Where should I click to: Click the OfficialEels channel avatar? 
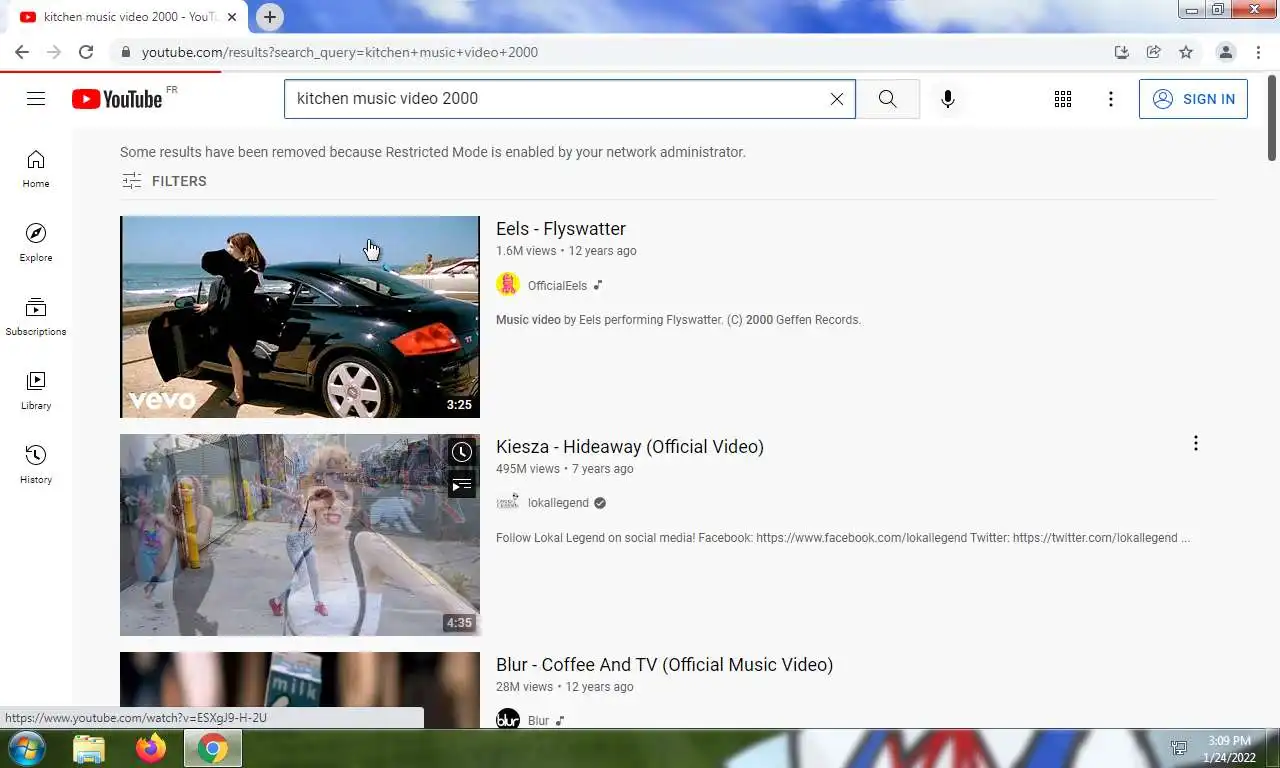(x=508, y=285)
